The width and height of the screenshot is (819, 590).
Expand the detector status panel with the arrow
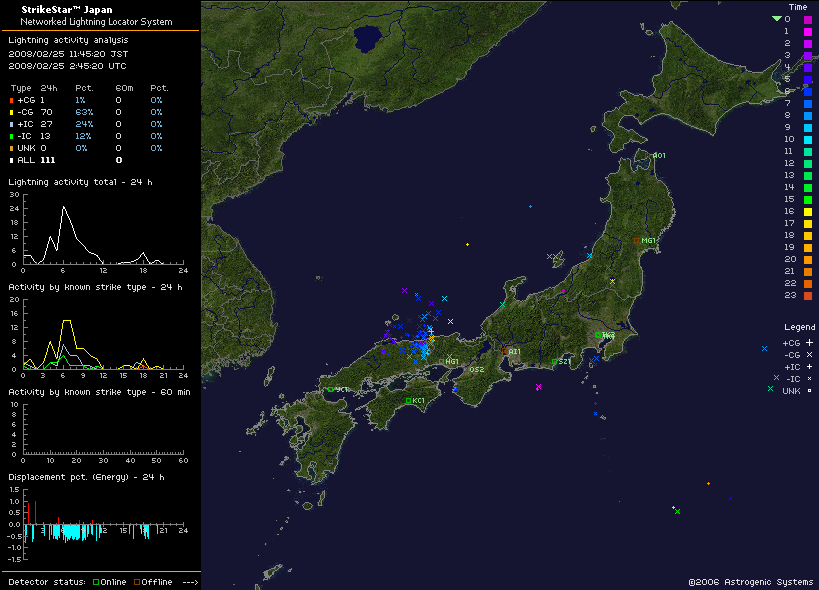188,581
